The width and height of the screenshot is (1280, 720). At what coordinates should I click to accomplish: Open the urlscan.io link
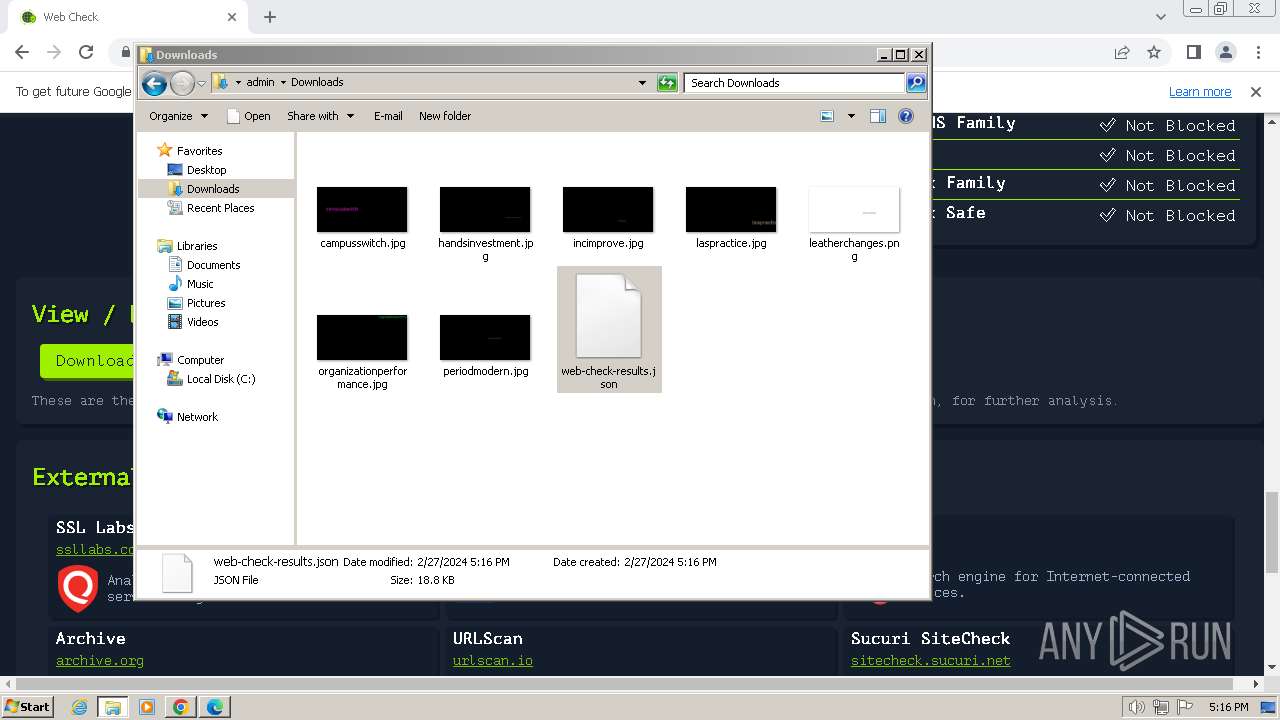click(493, 661)
